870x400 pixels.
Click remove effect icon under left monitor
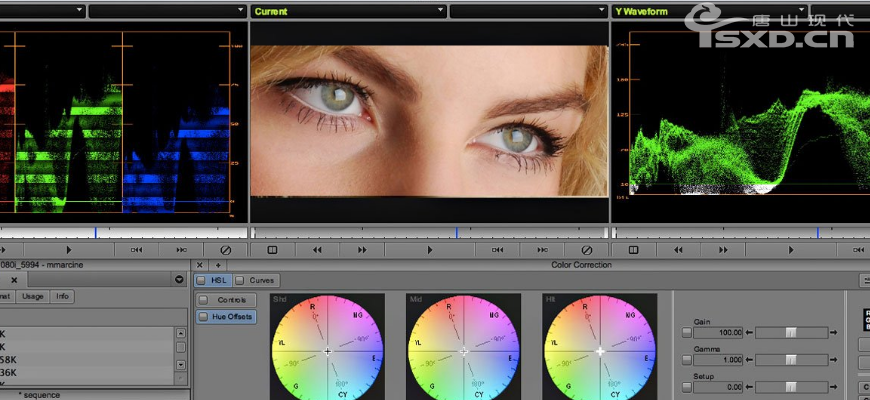coord(226,250)
